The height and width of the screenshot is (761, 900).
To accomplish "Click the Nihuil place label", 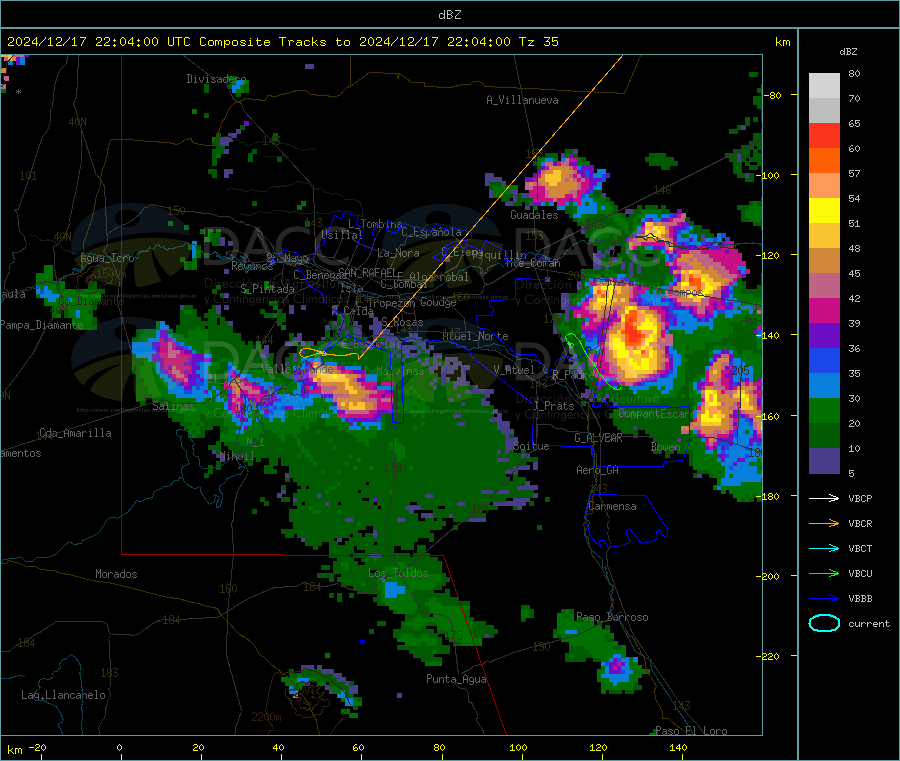I will click(x=236, y=456).
